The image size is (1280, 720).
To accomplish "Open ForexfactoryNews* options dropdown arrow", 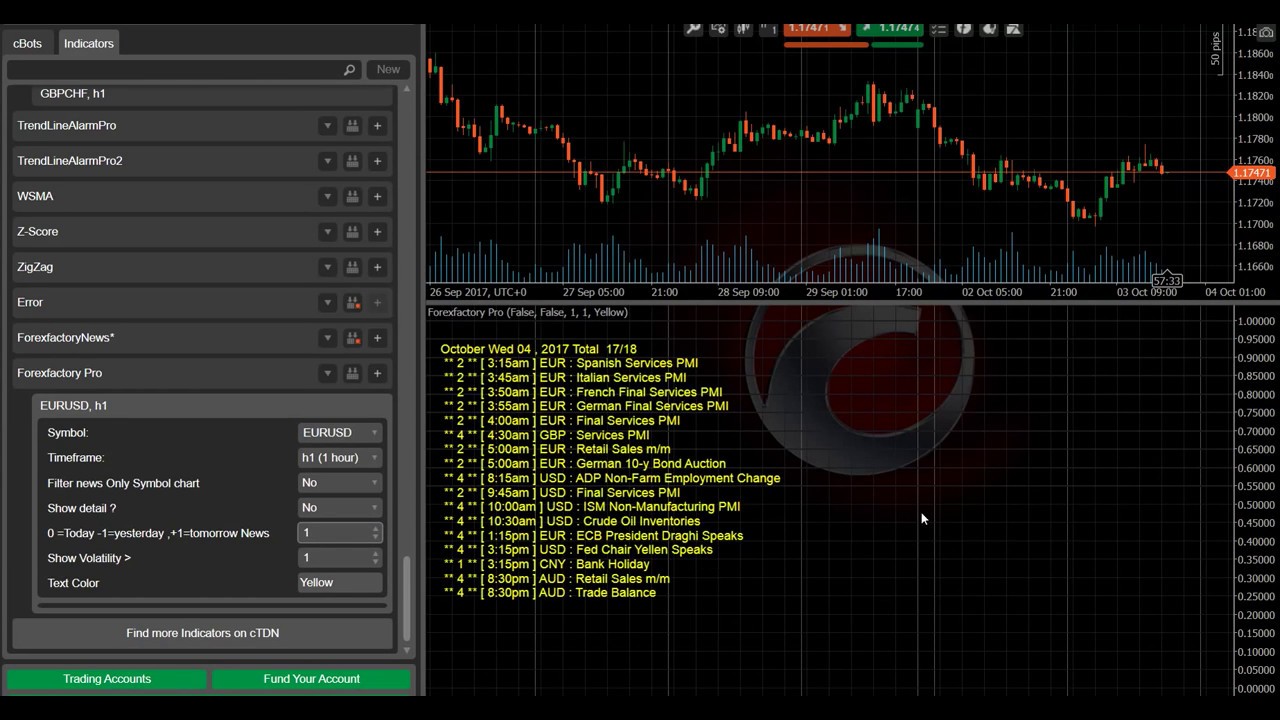I will coord(327,338).
